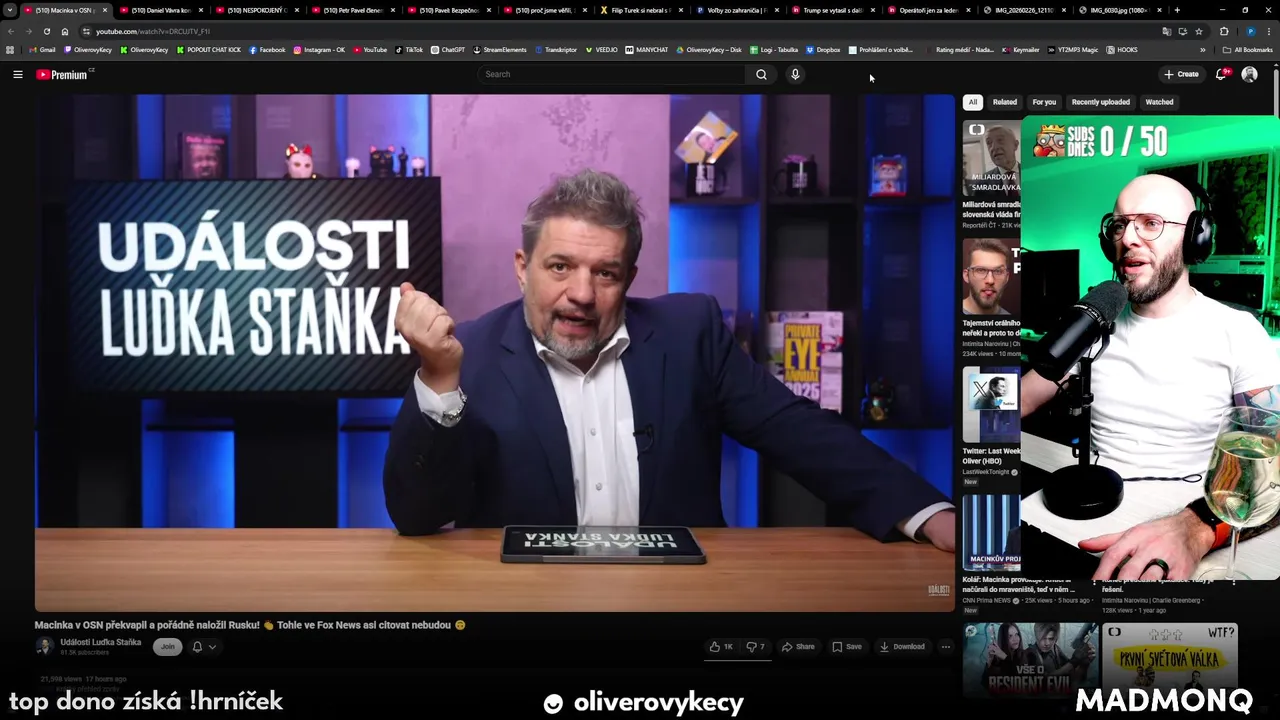
Task: Switch to the IMG_6030.jpg browser tab
Action: [x=1120, y=10]
